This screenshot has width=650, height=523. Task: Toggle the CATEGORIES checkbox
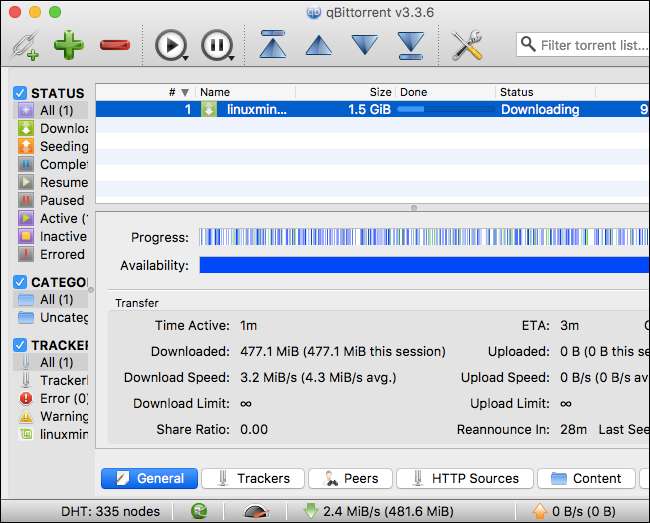coord(19,282)
